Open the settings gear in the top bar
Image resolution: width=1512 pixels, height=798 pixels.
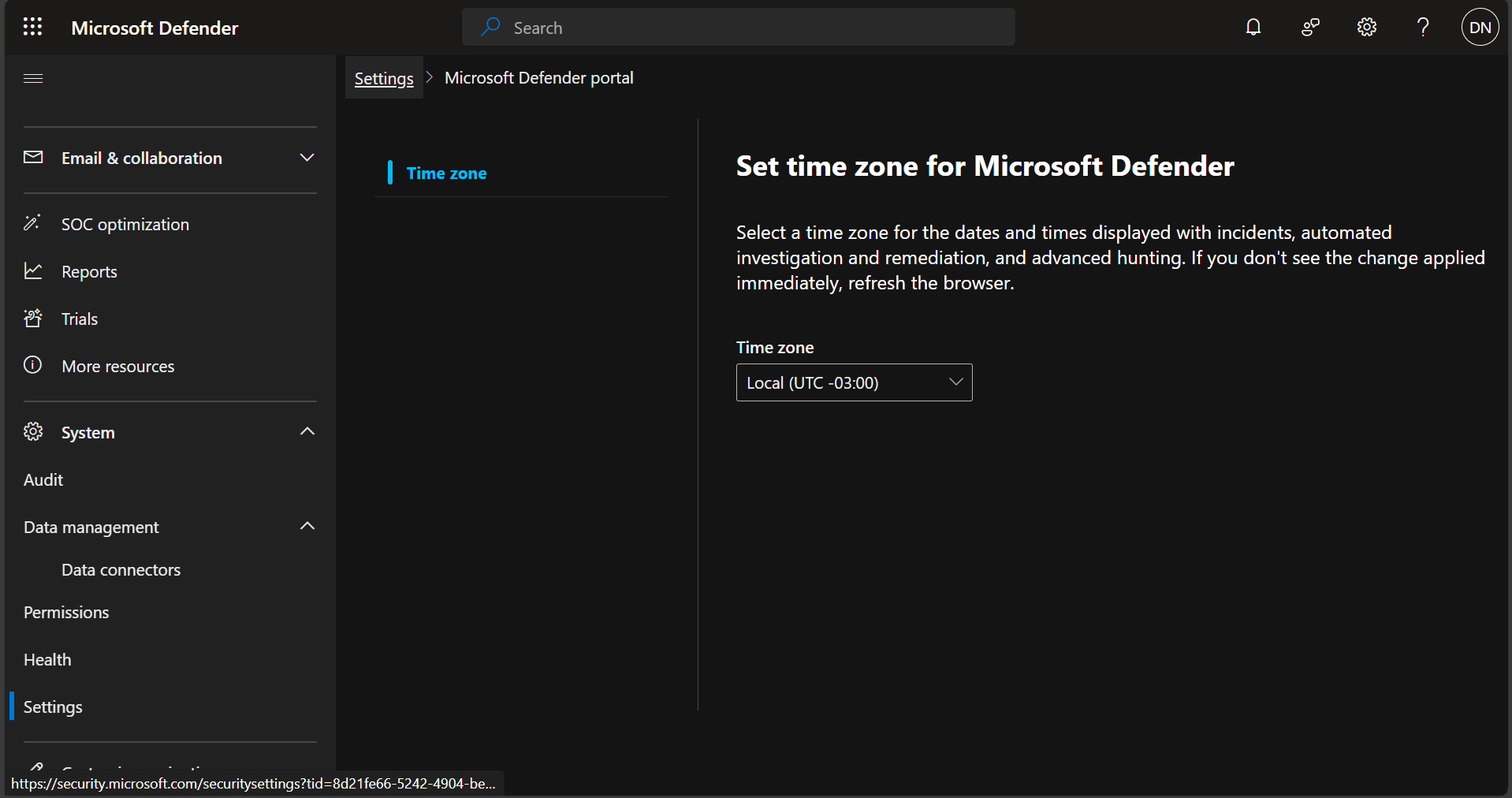click(1366, 27)
